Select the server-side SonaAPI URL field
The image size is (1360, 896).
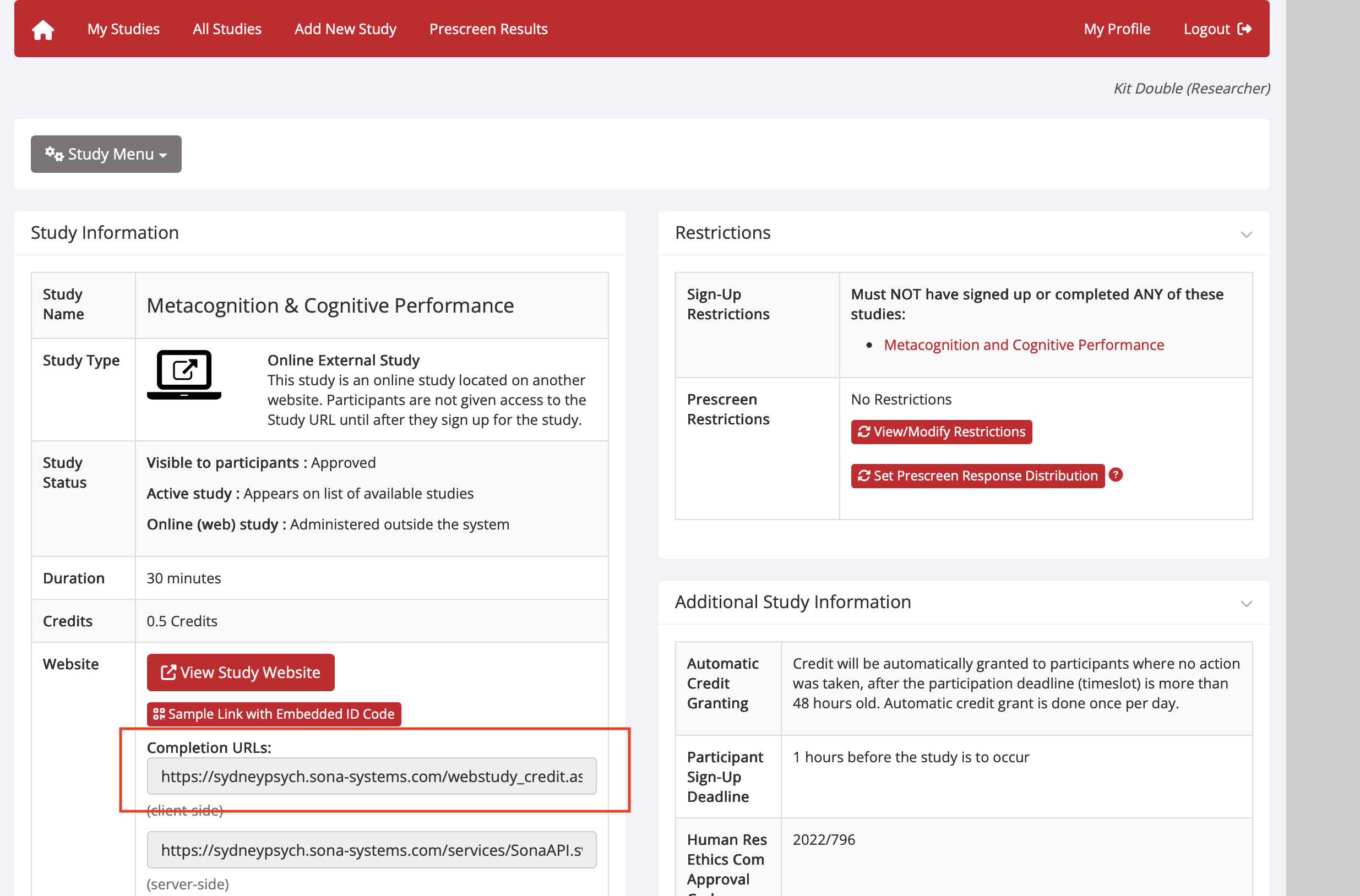pyautogui.click(x=372, y=850)
